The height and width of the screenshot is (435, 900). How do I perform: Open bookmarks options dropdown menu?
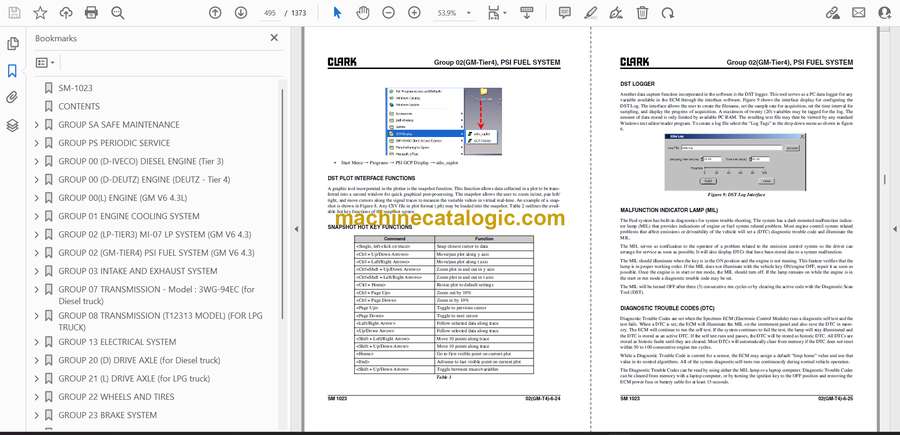pyautogui.click(x=45, y=63)
